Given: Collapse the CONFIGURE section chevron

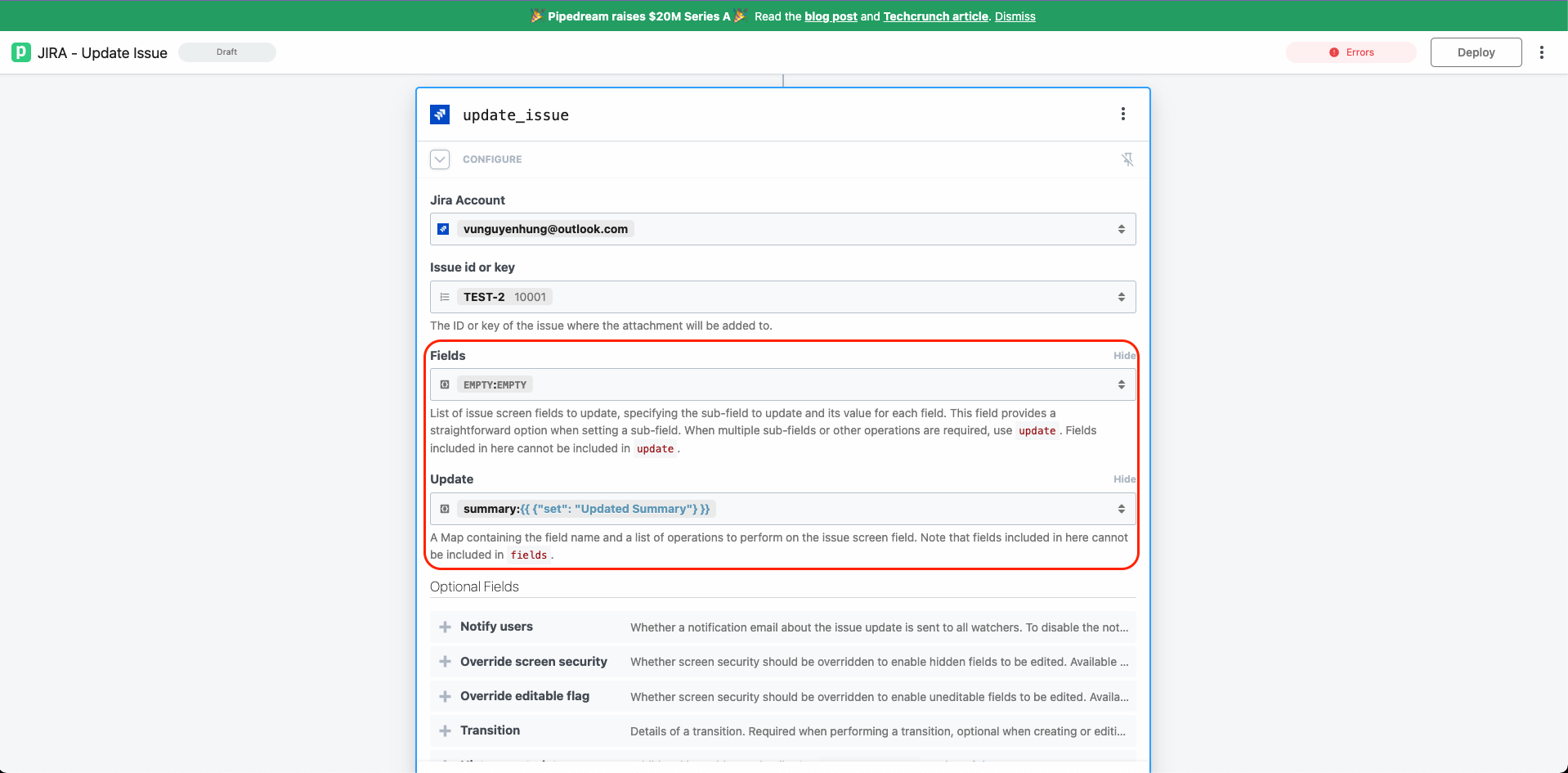Looking at the screenshot, I should [x=440, y=159].
